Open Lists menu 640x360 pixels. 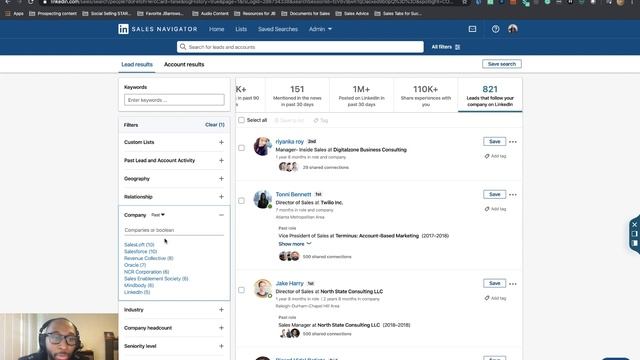[x=241, y=29]
